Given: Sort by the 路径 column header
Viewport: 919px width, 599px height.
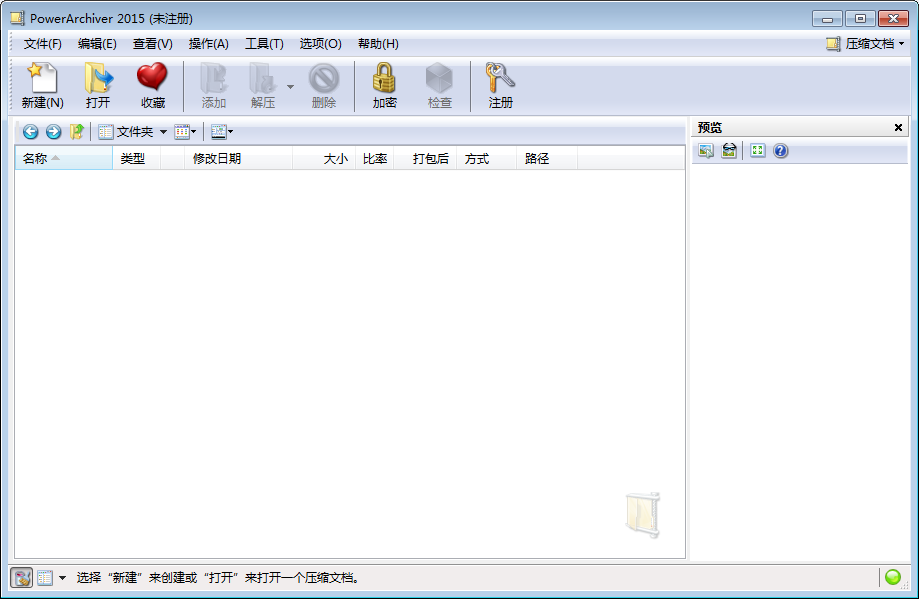Looking at the screenshot, I should click(x=547, y=159).
